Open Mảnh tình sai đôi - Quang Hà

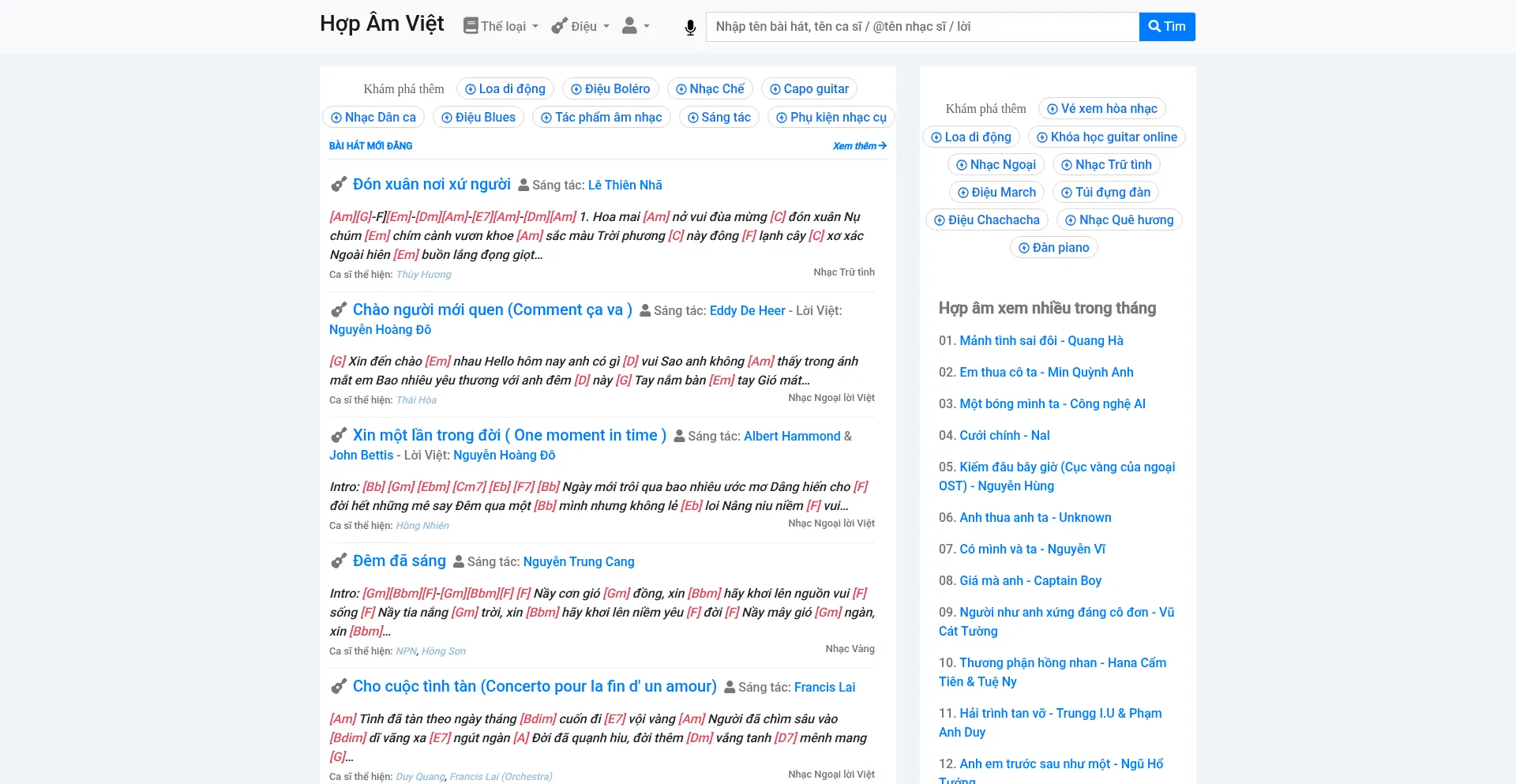tap(1041, 341)
